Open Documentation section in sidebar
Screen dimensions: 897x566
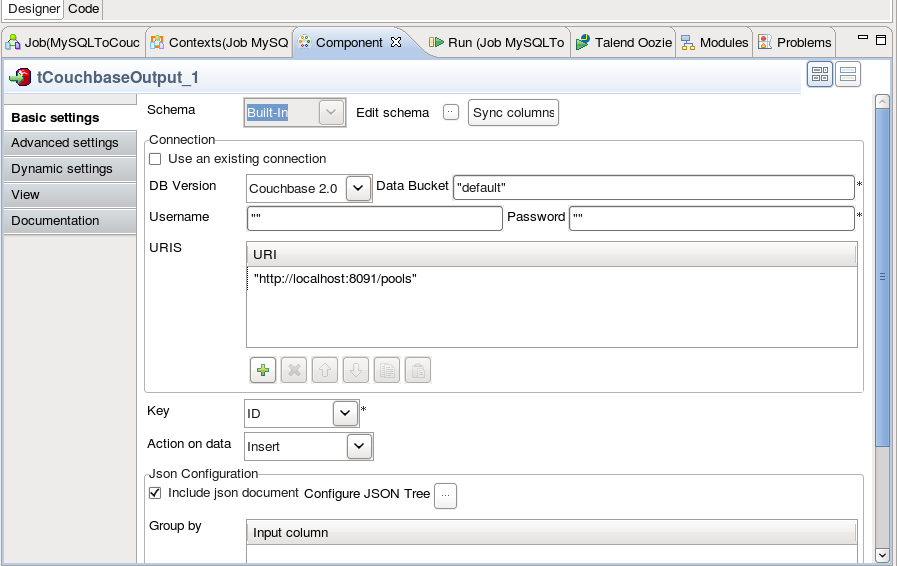coord(70,221)
